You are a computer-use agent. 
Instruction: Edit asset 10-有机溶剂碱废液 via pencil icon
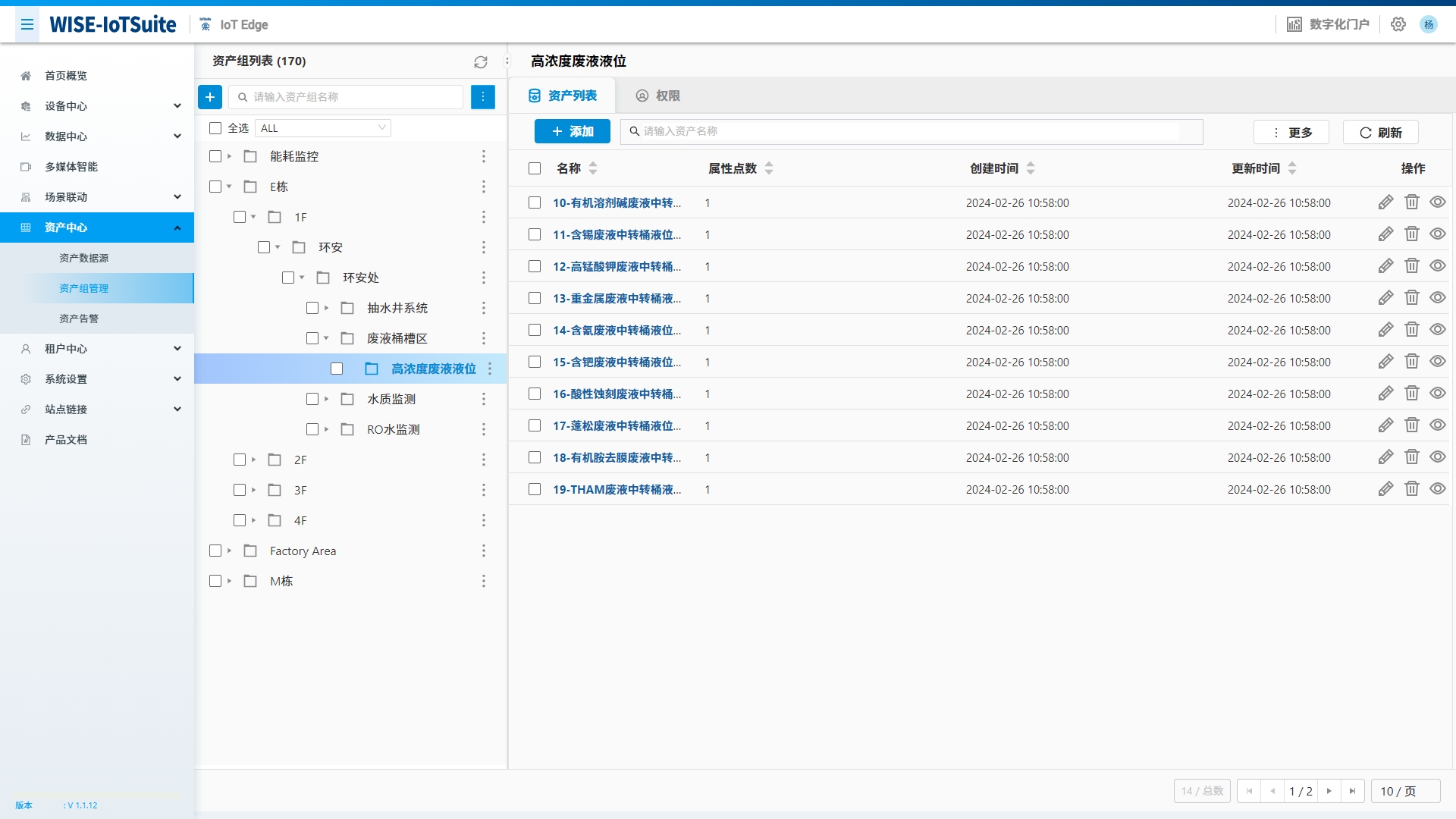click(x=1386, y=202)
